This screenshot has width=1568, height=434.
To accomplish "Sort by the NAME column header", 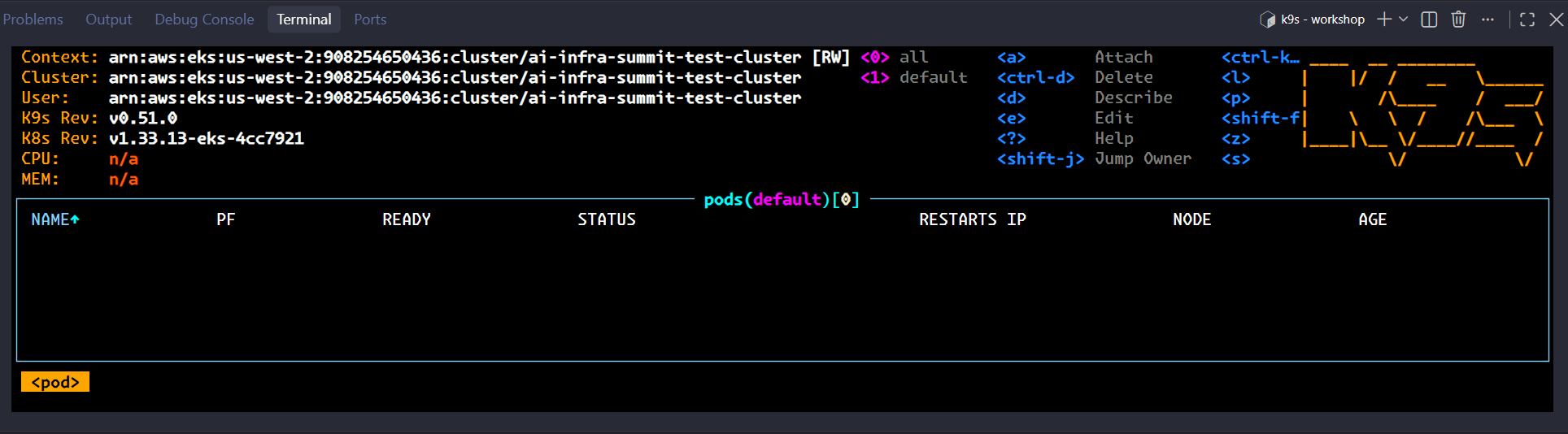I will click(55, 219).
